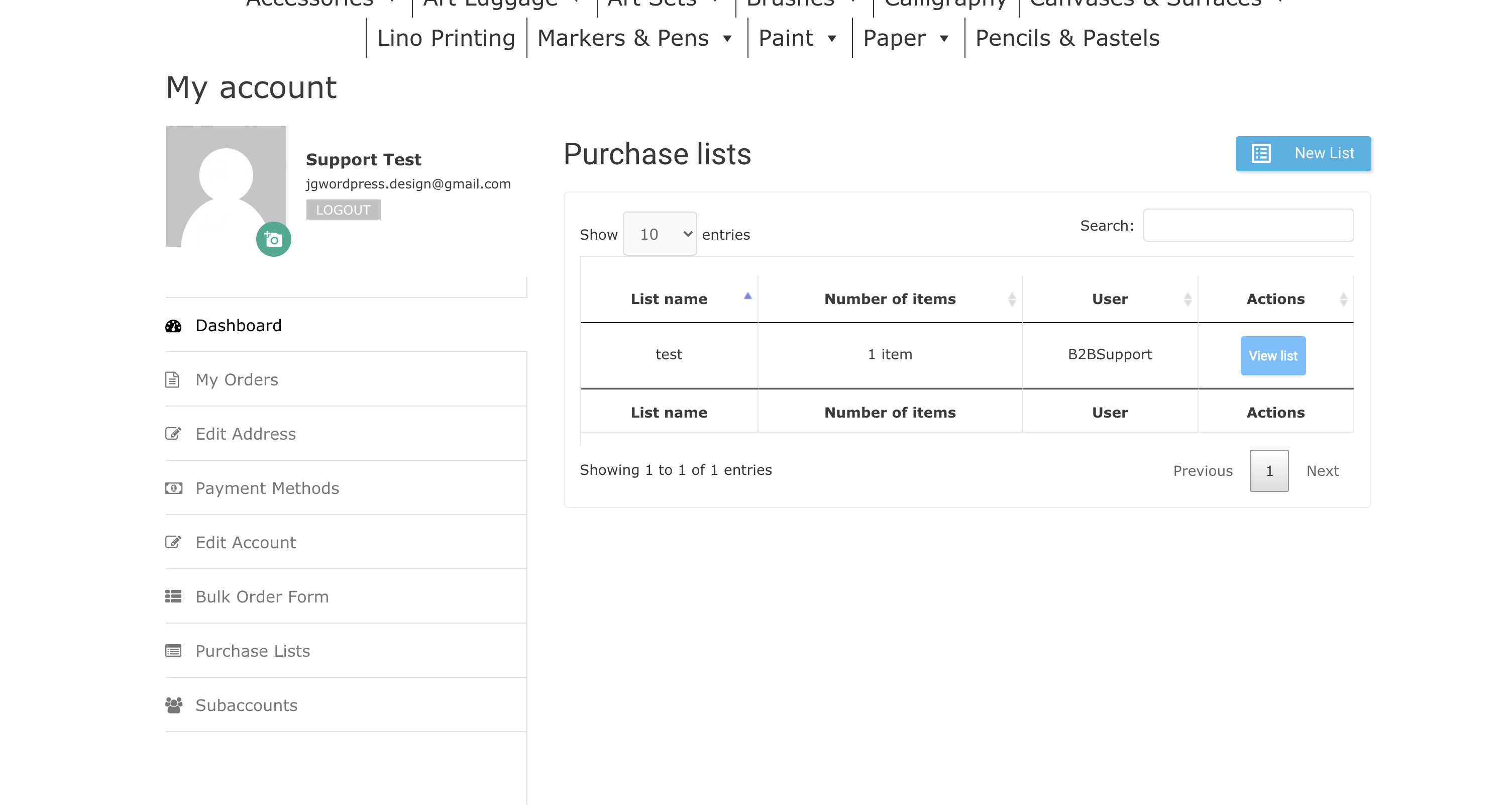Click the My Orders document icon
Viewport: 1512px width, 805px height.
(172, 380)
